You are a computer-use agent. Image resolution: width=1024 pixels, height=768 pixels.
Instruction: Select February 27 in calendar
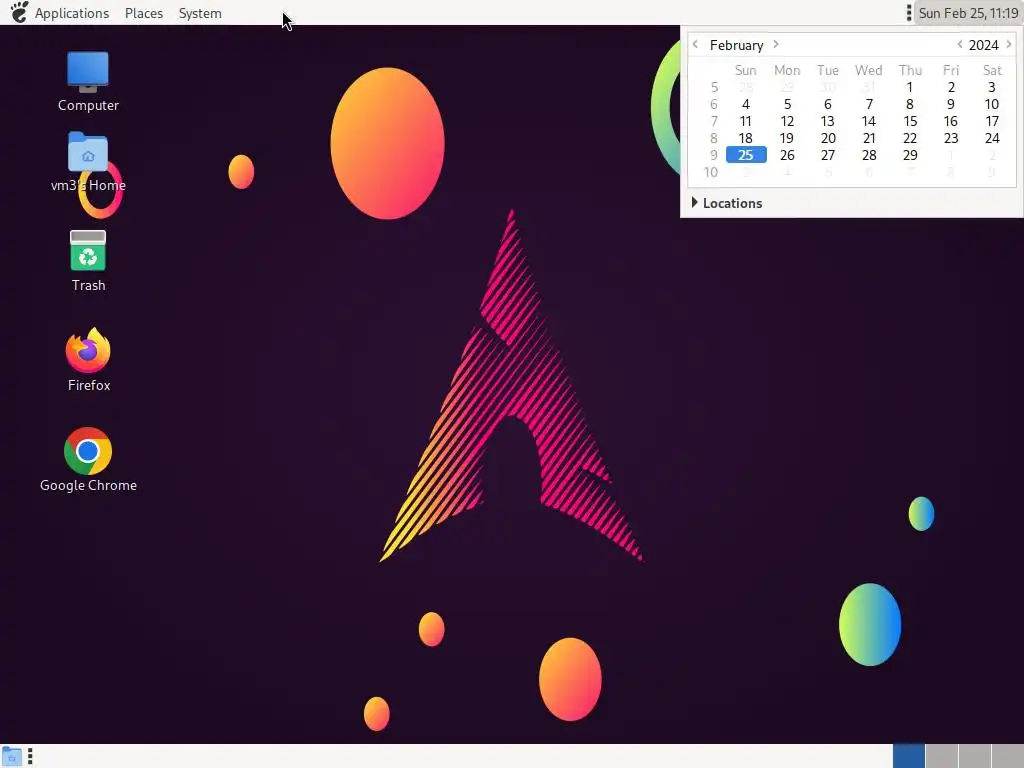827,155
